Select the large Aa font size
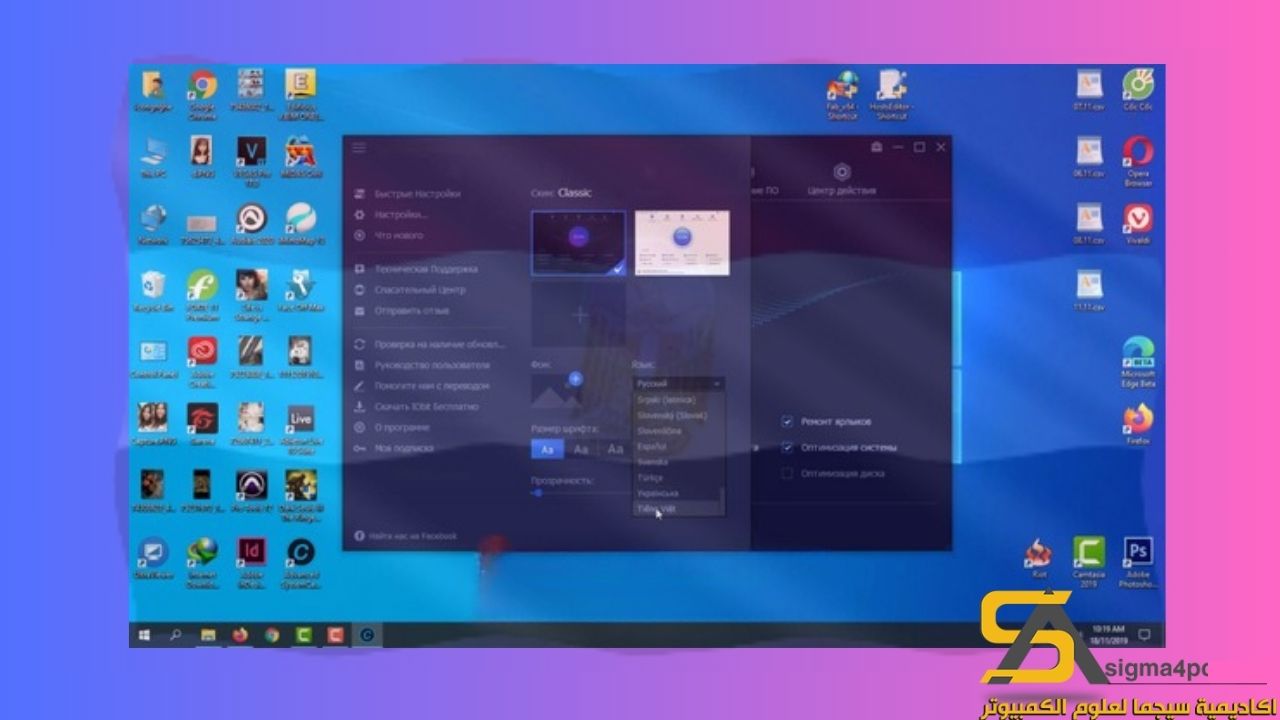 pyautogui.click(x=615, y=450)
